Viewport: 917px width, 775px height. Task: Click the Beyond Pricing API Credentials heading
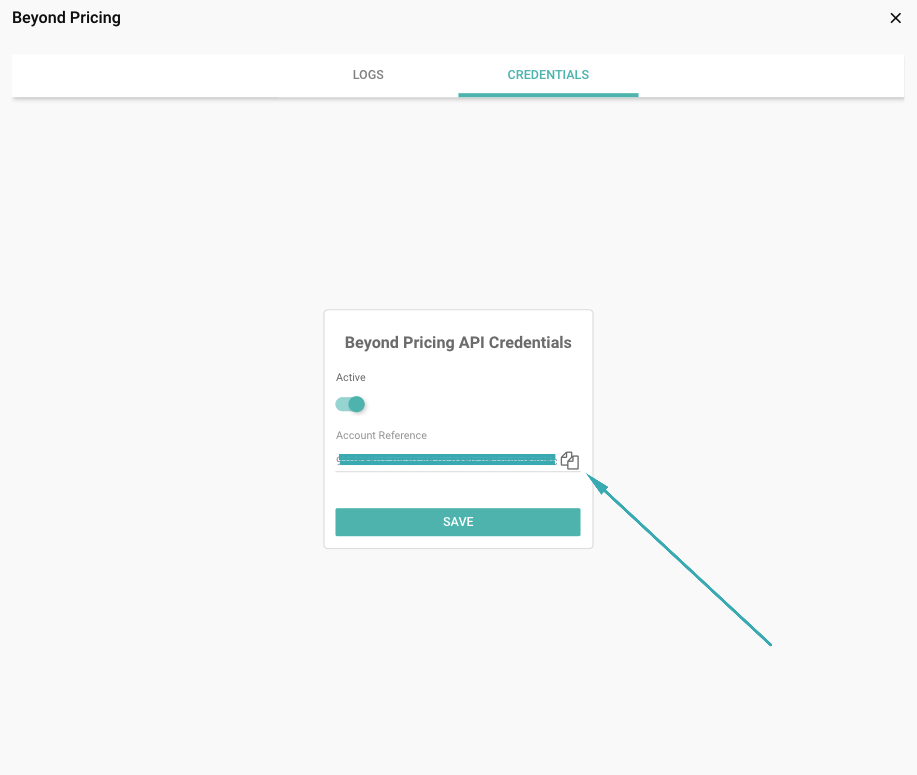pos(458,342)
